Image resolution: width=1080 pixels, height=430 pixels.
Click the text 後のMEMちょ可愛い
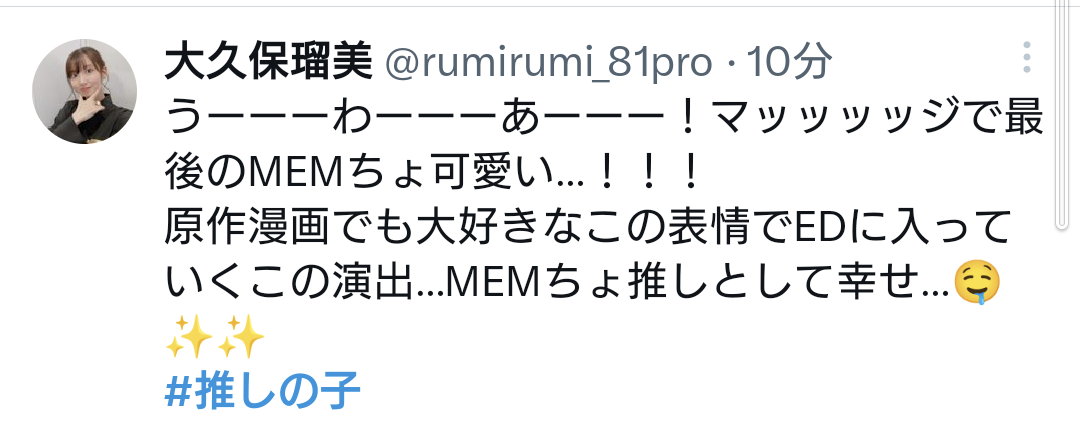pyautogui.click(x=358, y=174)
